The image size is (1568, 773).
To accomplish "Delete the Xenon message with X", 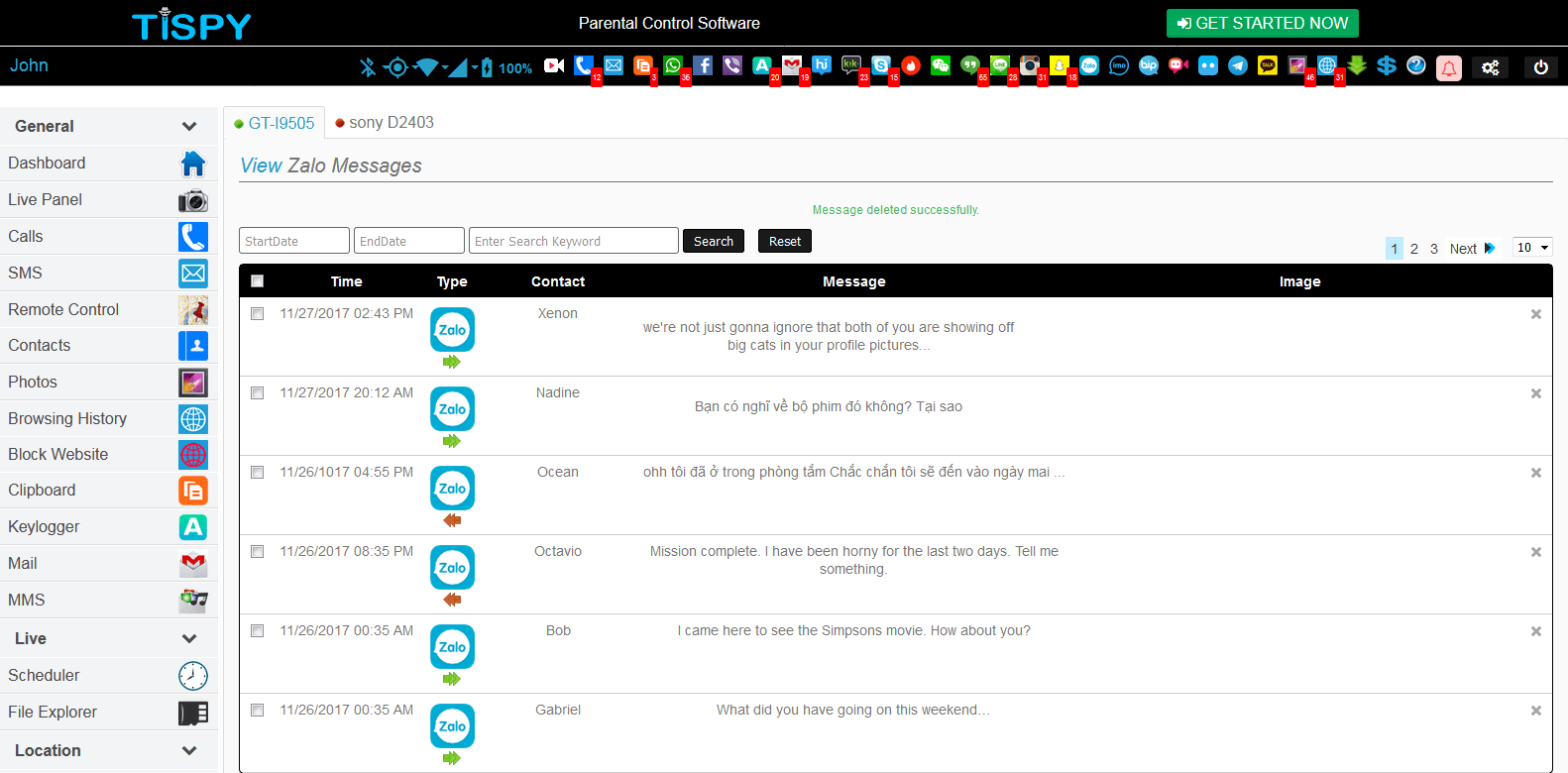I will 1536,314.
